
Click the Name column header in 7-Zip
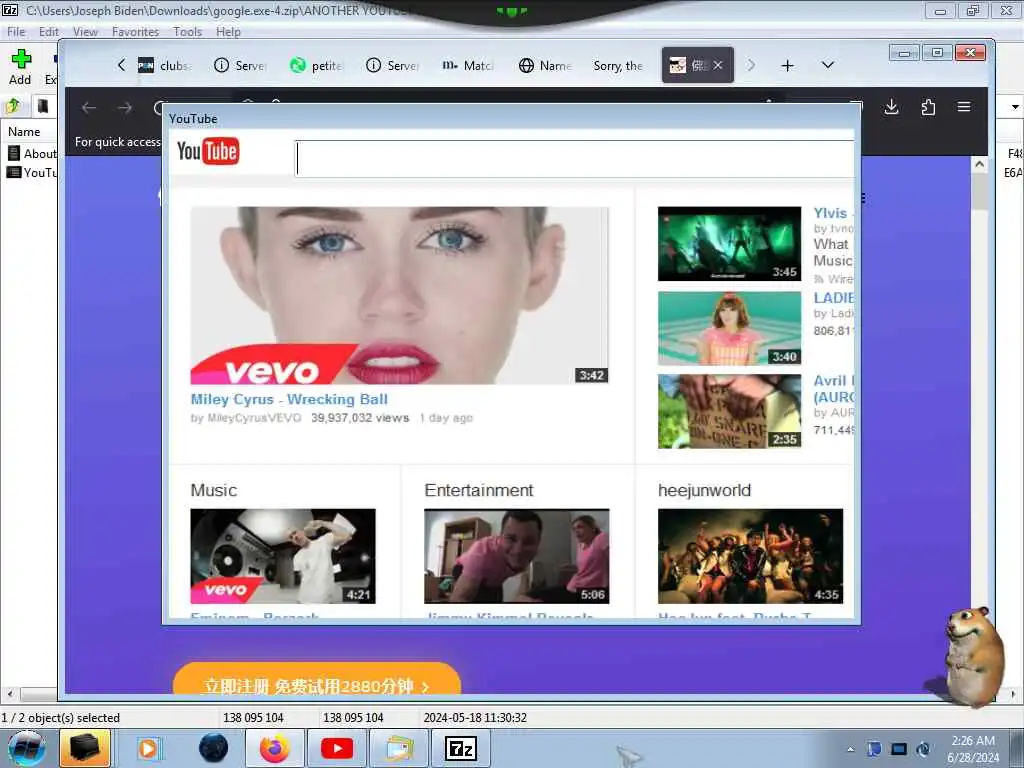[x=24, y=131]
